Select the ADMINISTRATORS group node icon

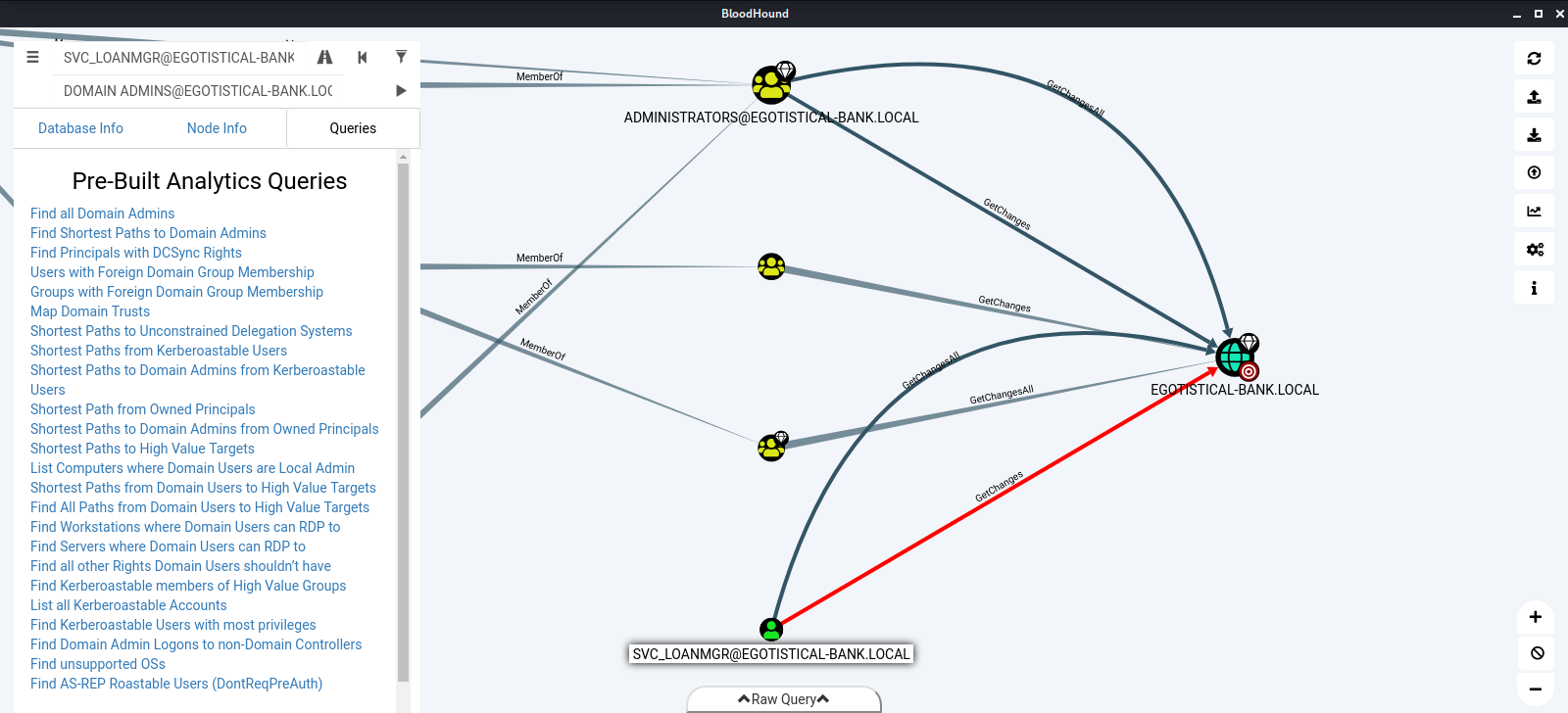(771, 85)
